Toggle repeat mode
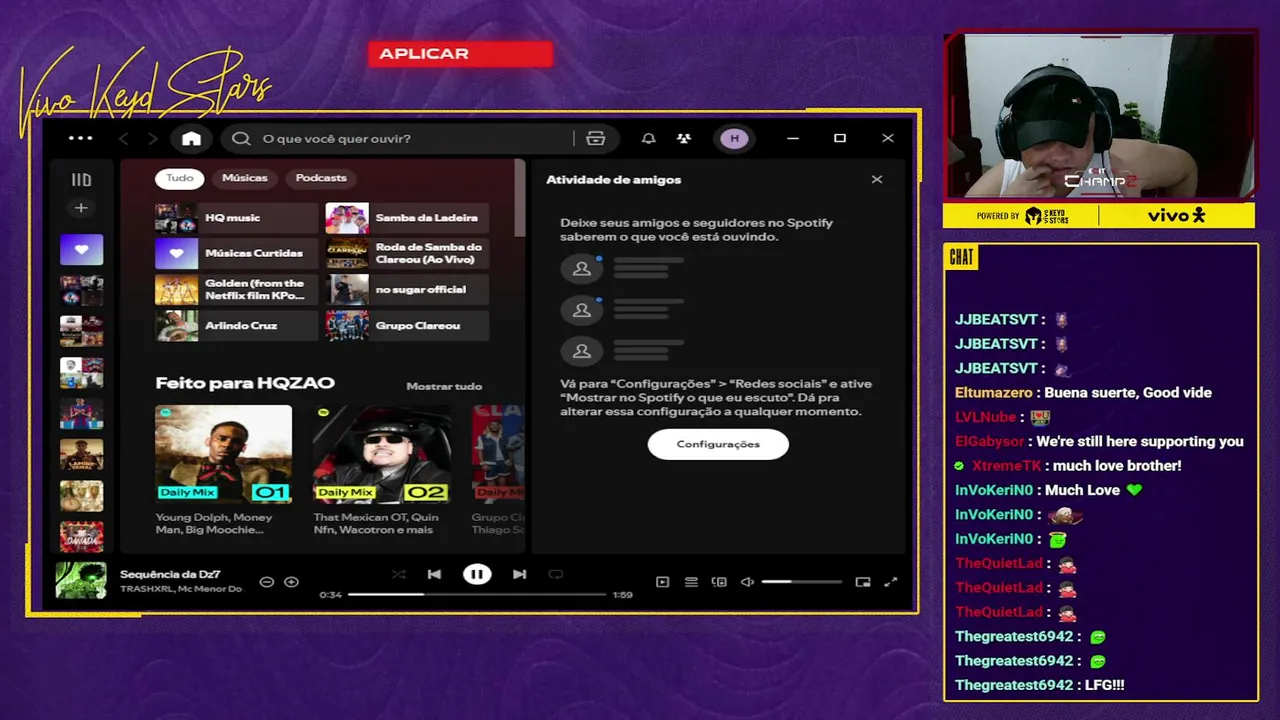 coord(556,574)
